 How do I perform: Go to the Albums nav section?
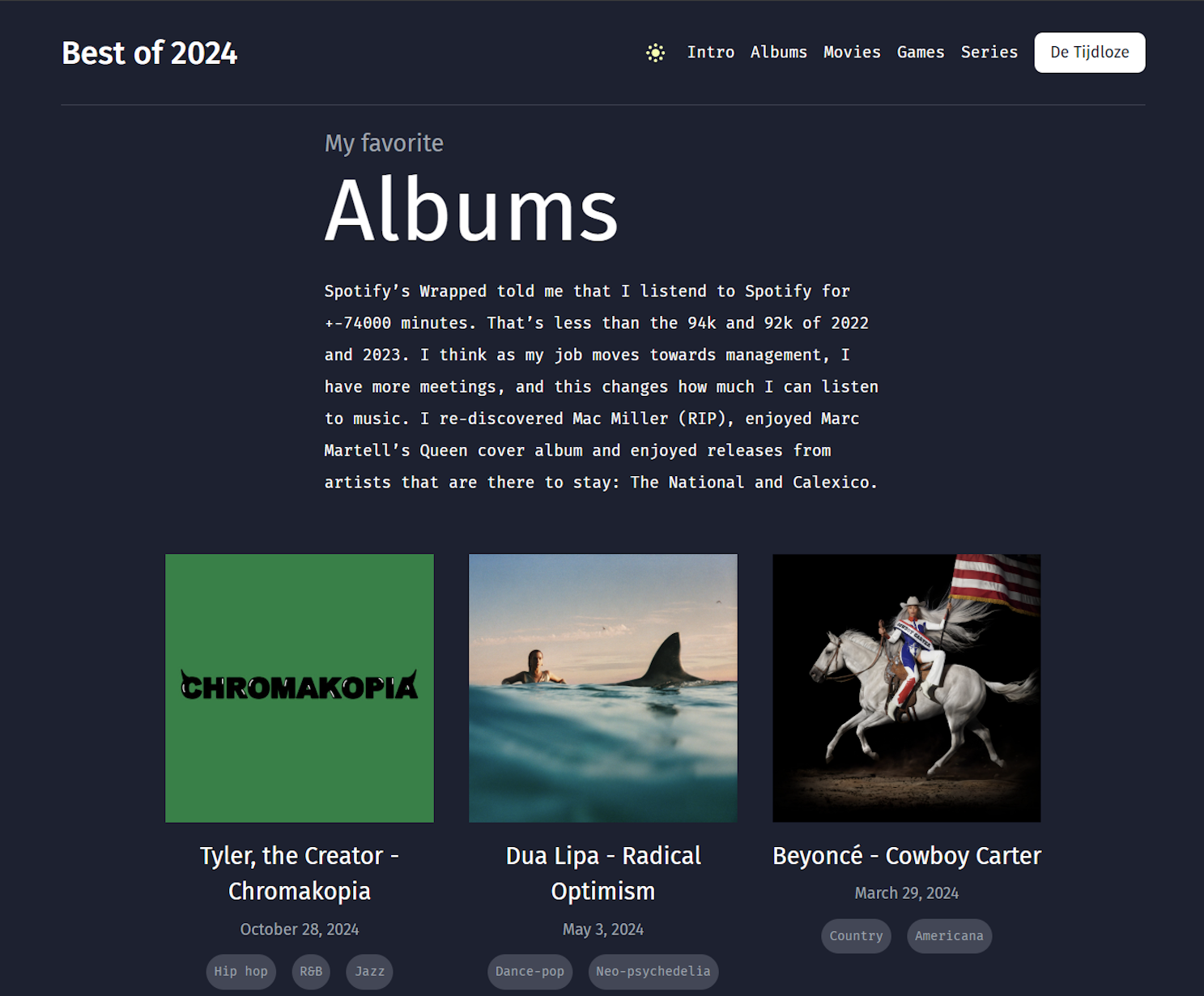pos(778,52)
